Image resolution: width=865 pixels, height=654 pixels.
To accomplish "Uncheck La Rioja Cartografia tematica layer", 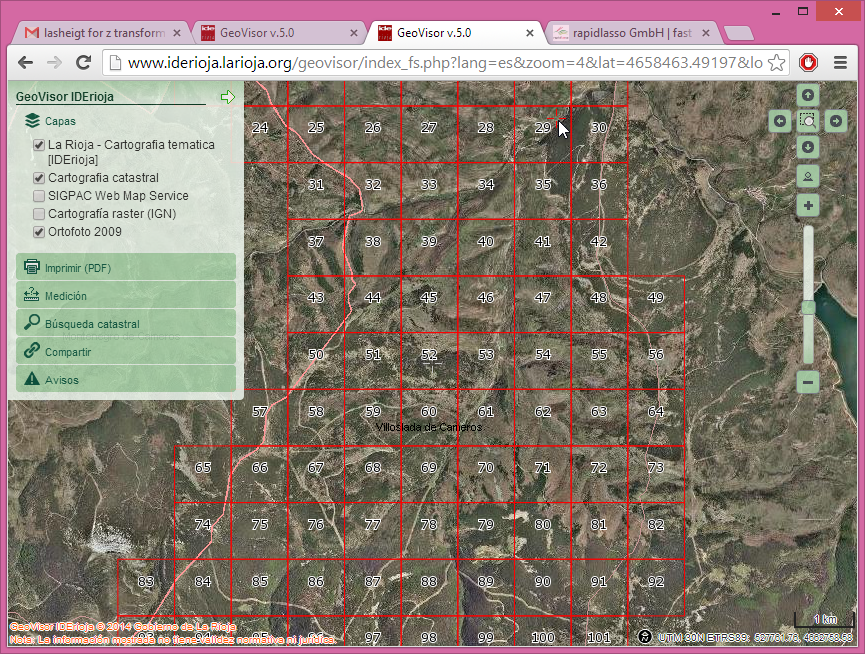I will click(39, 145).
